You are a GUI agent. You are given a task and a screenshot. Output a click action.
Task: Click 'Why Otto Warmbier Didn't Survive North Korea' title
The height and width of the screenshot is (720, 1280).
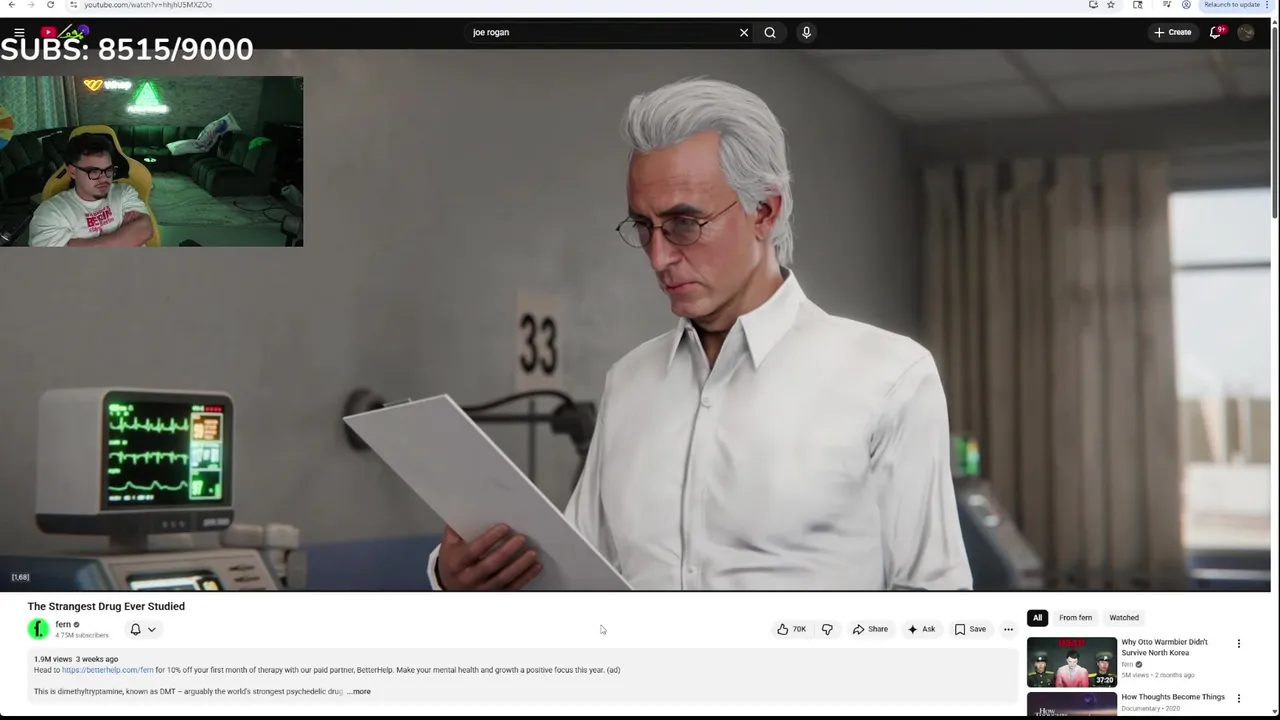pos(1164,647)
